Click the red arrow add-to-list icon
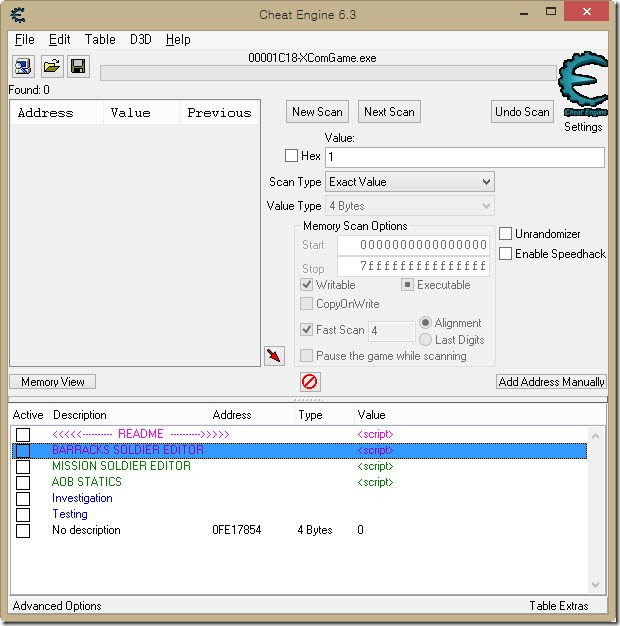This screenshot has width=620, height=626. [274, 356]
